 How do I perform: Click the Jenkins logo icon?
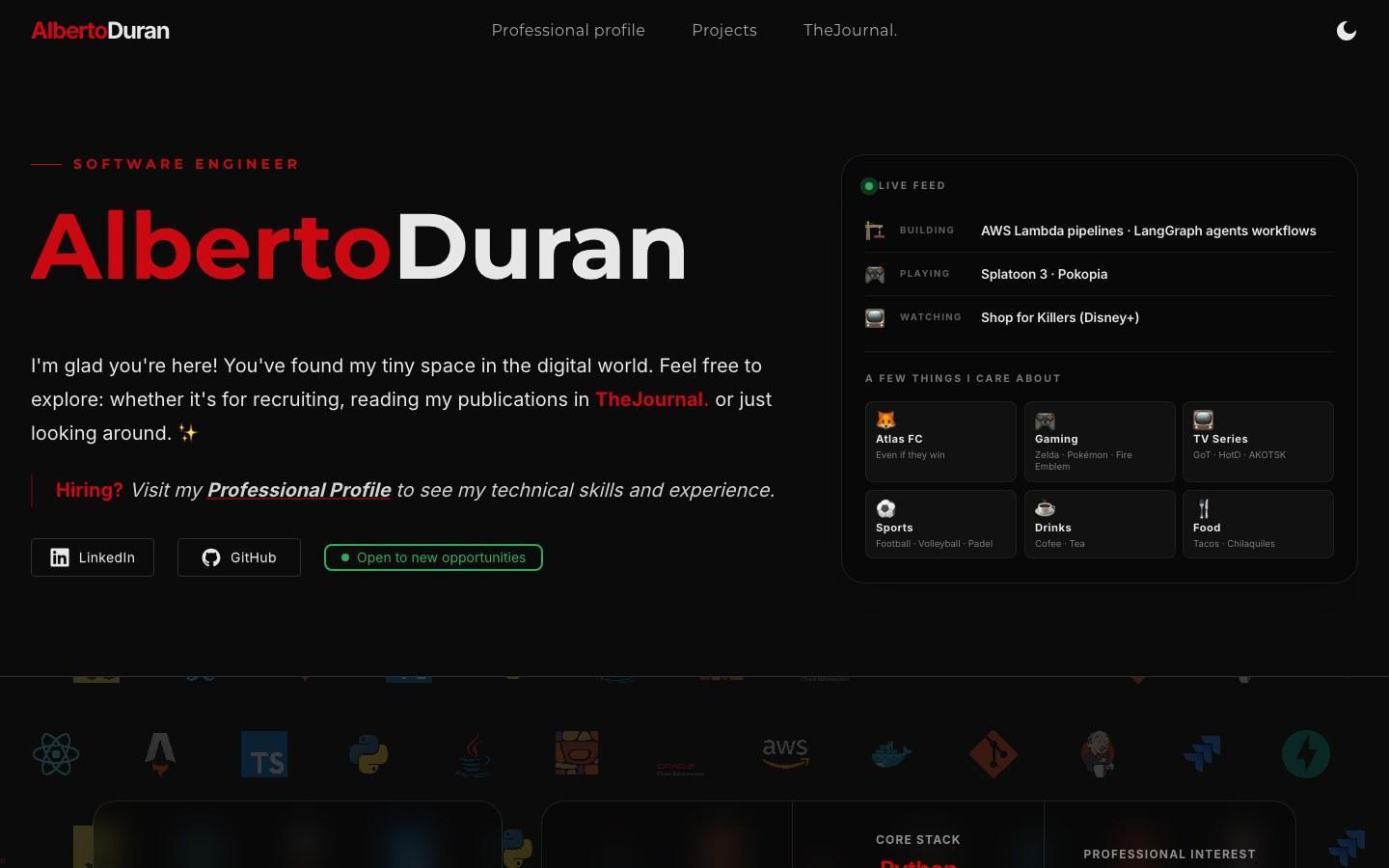[1098, 754]
